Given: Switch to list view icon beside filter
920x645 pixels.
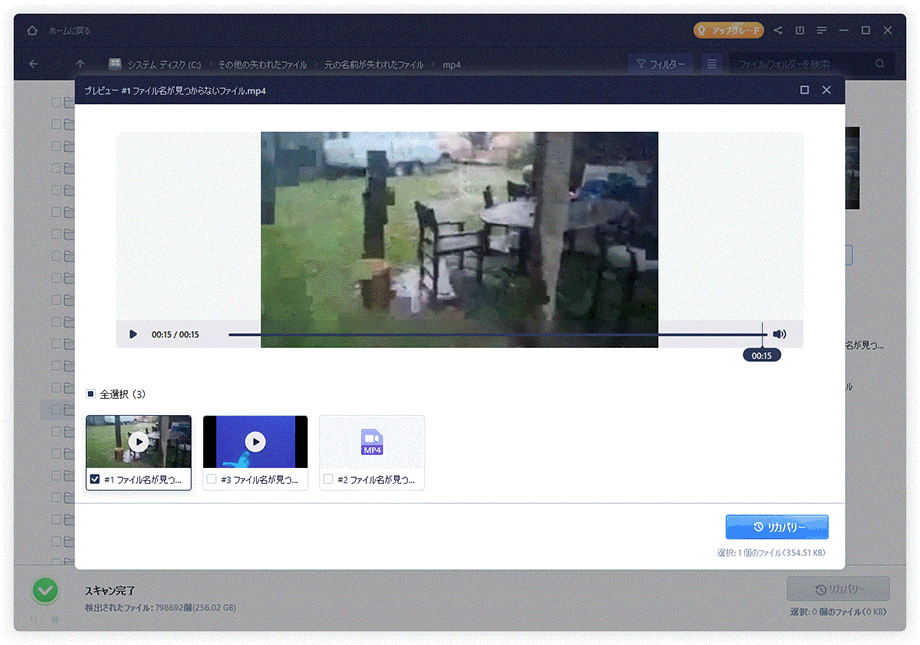Looking at the screenshot, I should point(712,64).
